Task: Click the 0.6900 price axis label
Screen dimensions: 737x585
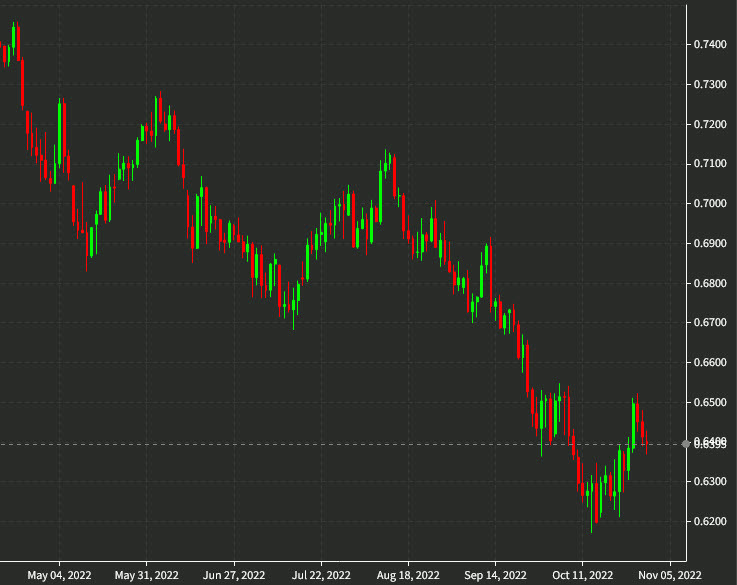Action: coord(710,243)
